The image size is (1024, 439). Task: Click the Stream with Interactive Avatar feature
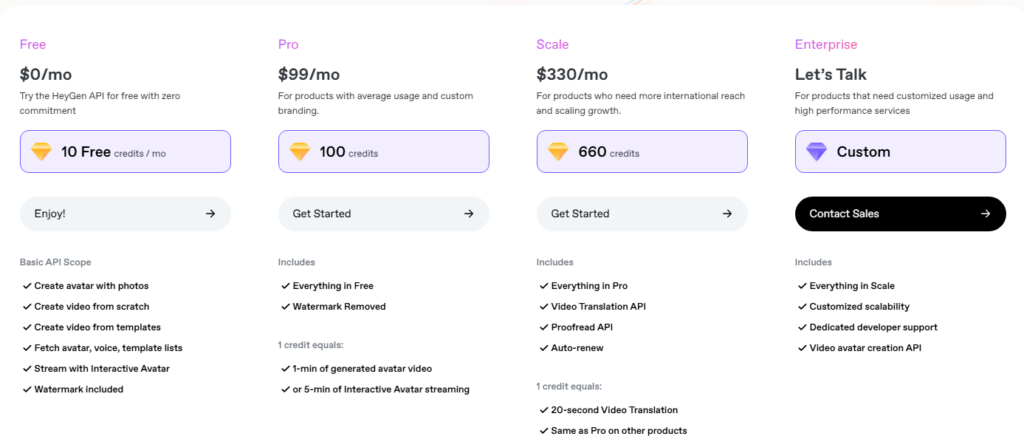tap(102, 368)
